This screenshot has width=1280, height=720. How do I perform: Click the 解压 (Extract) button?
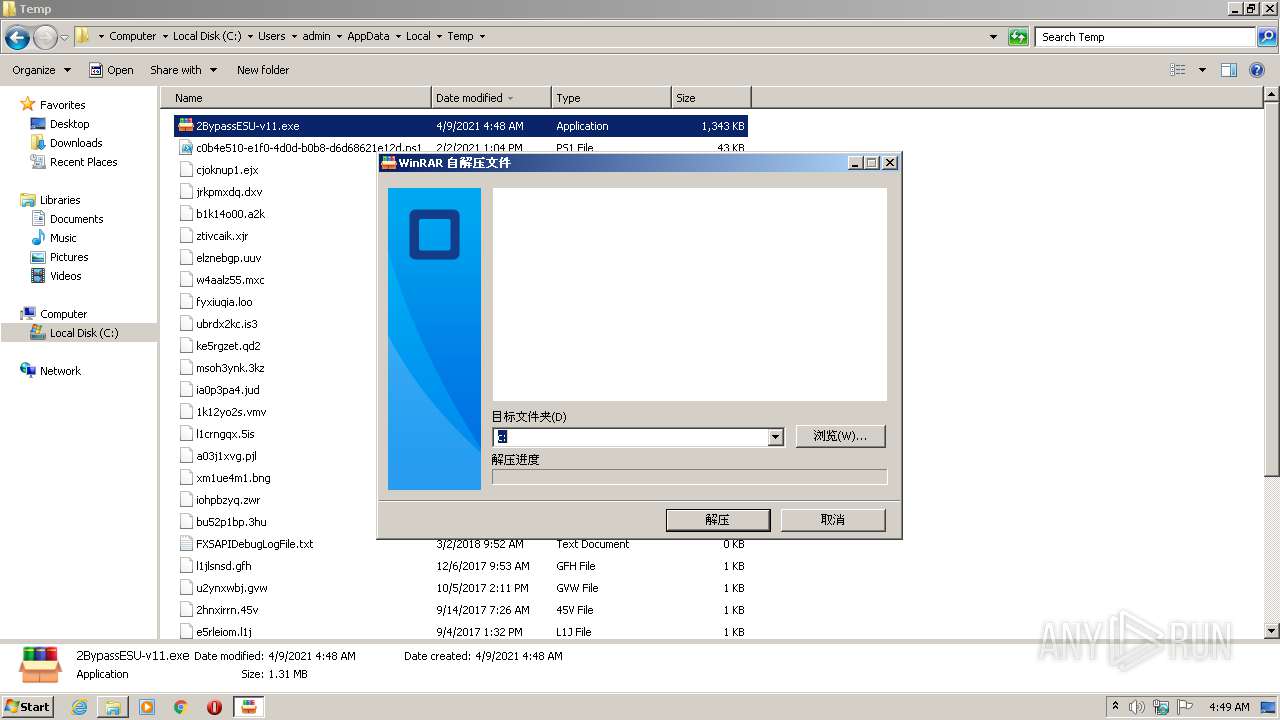(718, 520)
